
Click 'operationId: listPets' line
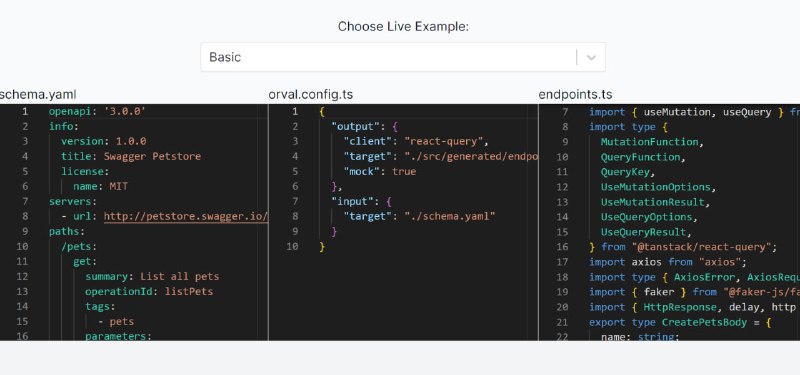click(149, 292)
